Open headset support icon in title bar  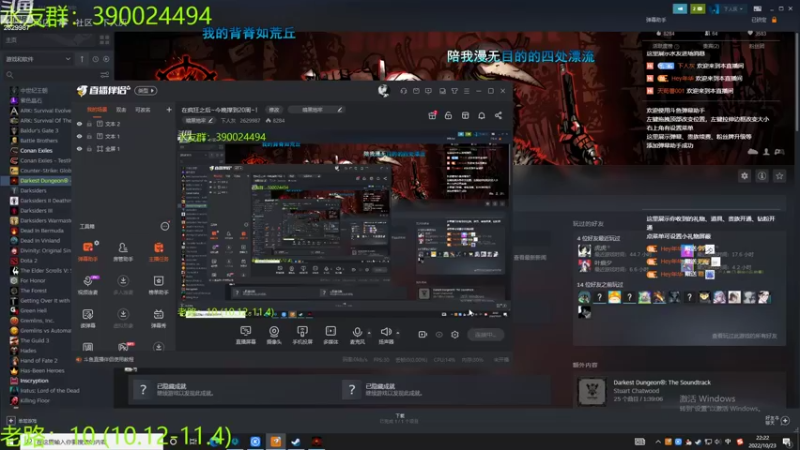[x=404, y=91]
